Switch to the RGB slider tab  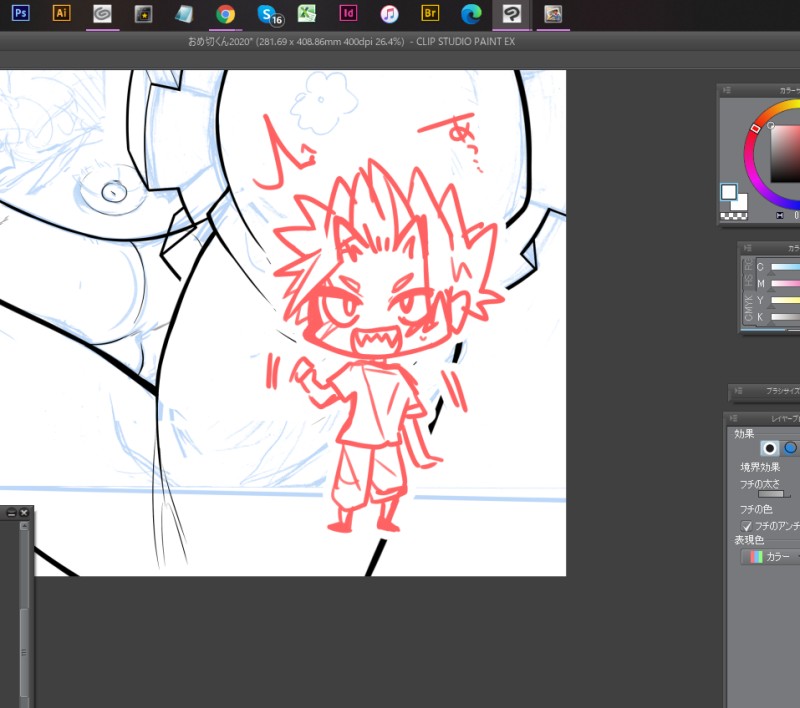coord(748,264)
